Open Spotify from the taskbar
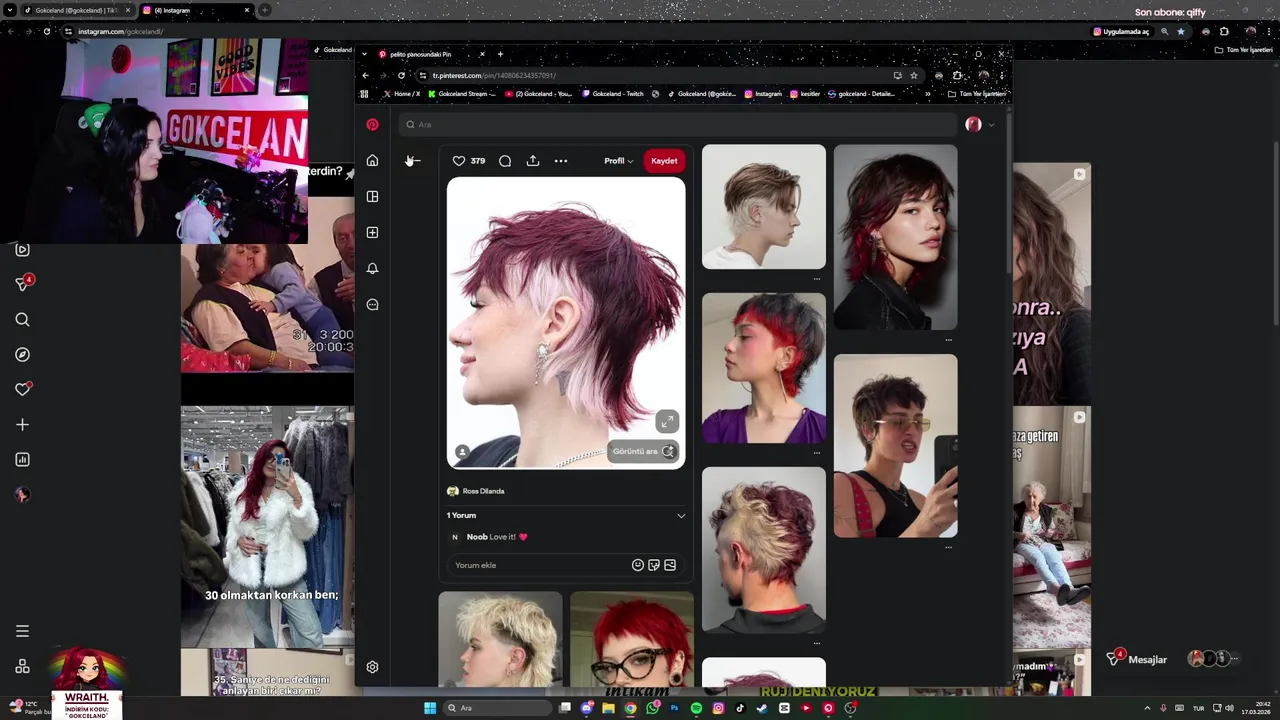1280x720 pixels. tap(696, 708)
